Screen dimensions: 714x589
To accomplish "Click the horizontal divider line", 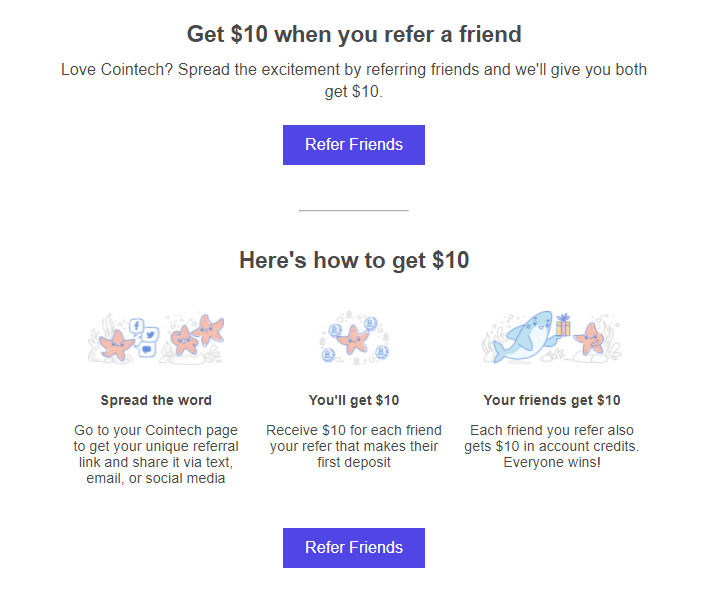I will (x=354, y=210).
